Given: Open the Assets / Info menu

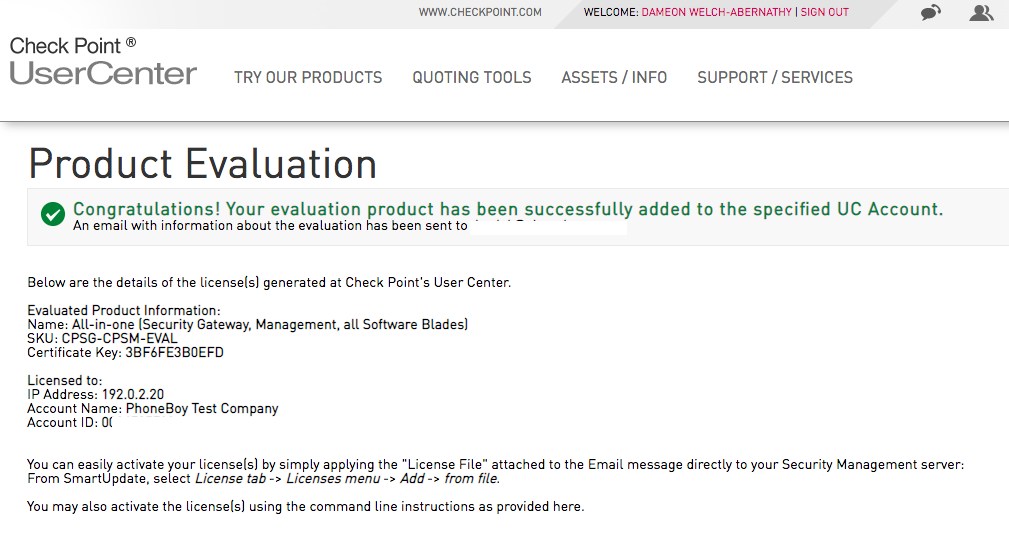Looking at the screenshot, I should pyautogui.click(x=614, y=77).
